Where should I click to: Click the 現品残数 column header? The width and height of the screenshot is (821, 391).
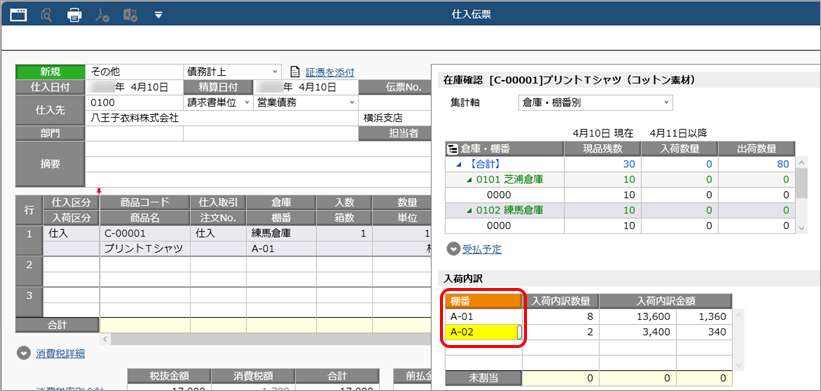pos(603,149)
